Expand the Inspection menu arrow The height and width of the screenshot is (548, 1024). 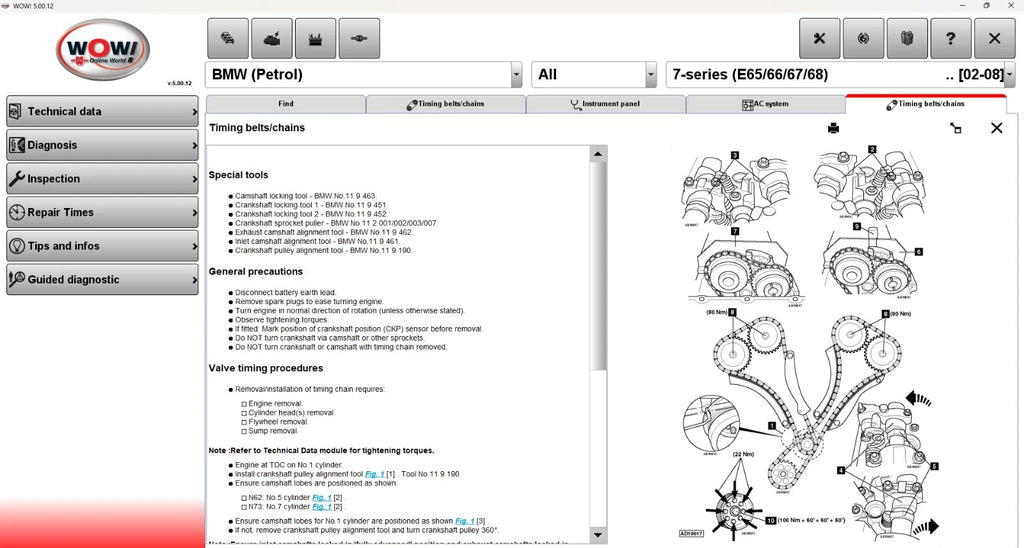tap(194, 178)
